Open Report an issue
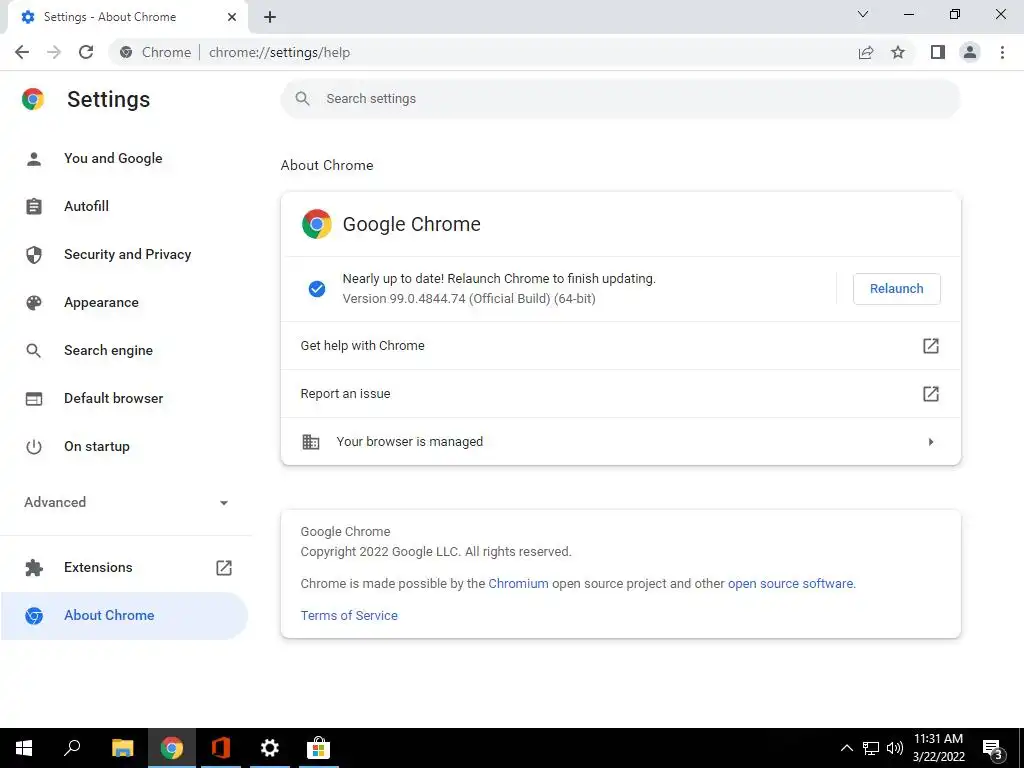This screenshot has width=1024, height=768. point(620,394)
